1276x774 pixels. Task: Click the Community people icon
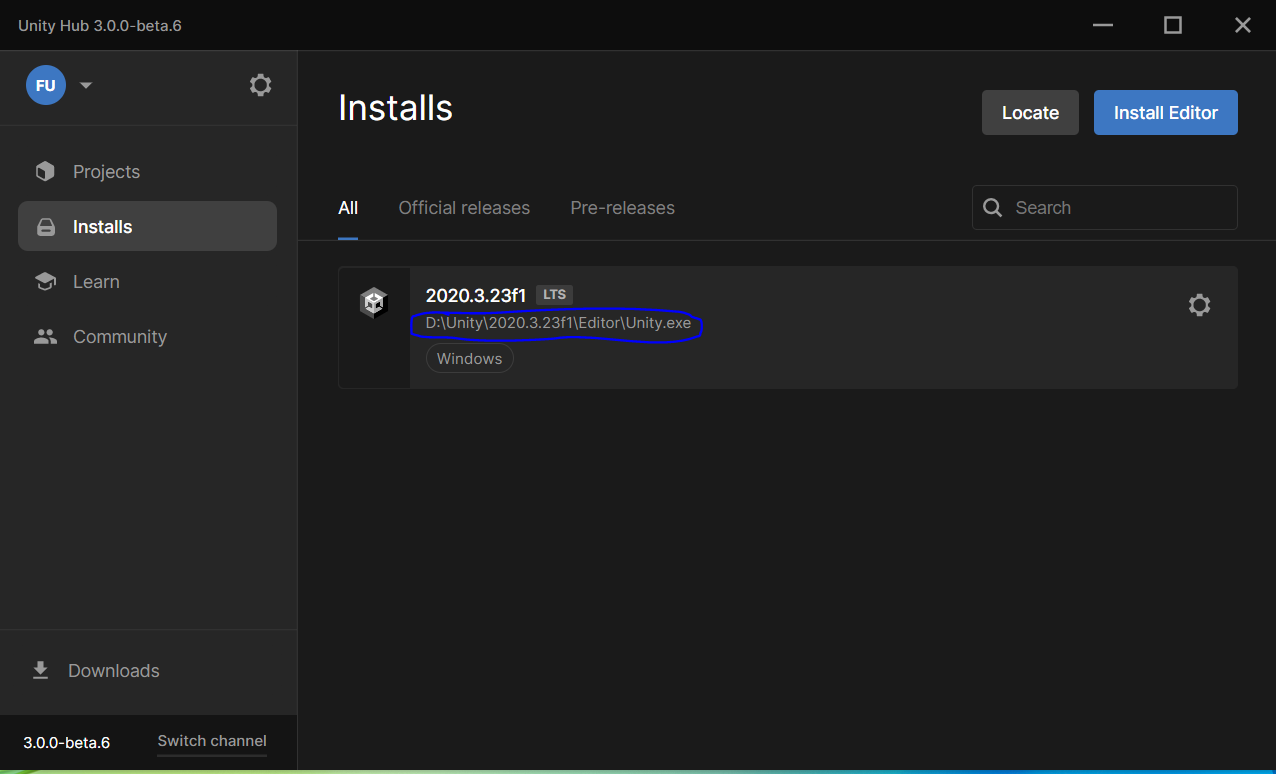click(x=45, y=337)
